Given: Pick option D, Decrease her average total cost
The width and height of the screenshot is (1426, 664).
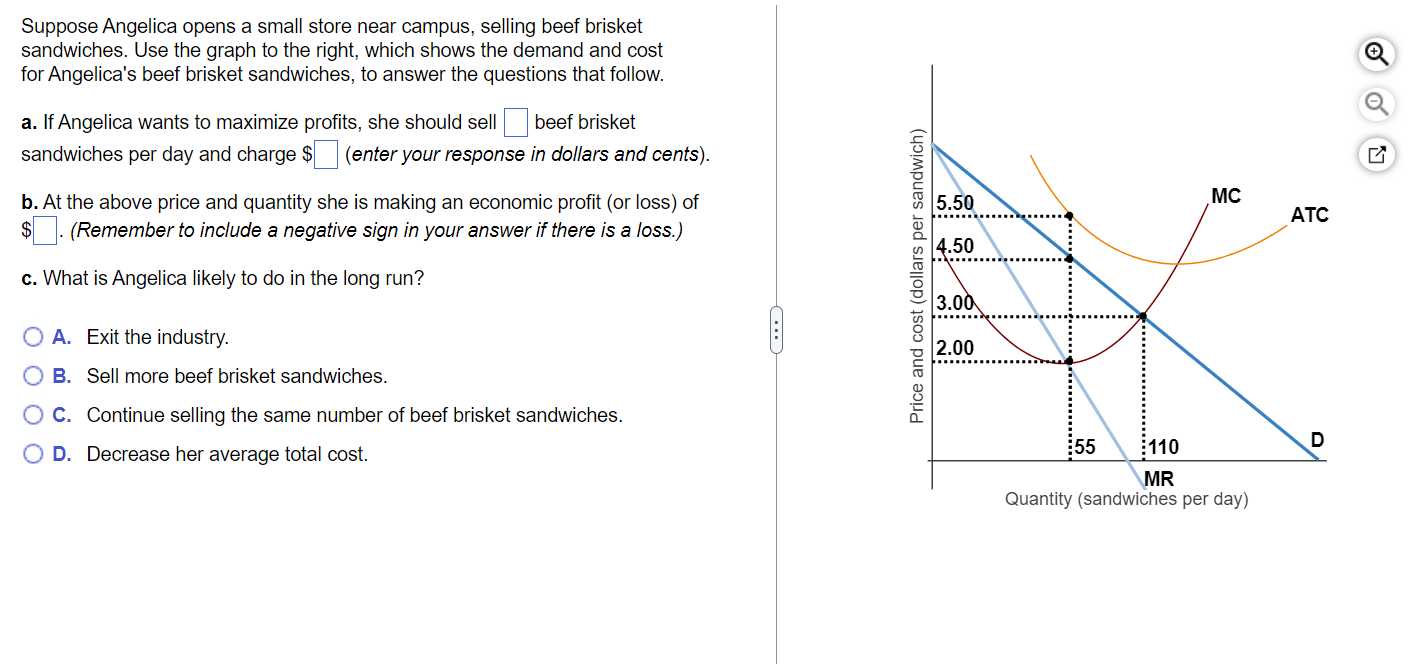Looking at the screenshot, I should click(31, 453).
